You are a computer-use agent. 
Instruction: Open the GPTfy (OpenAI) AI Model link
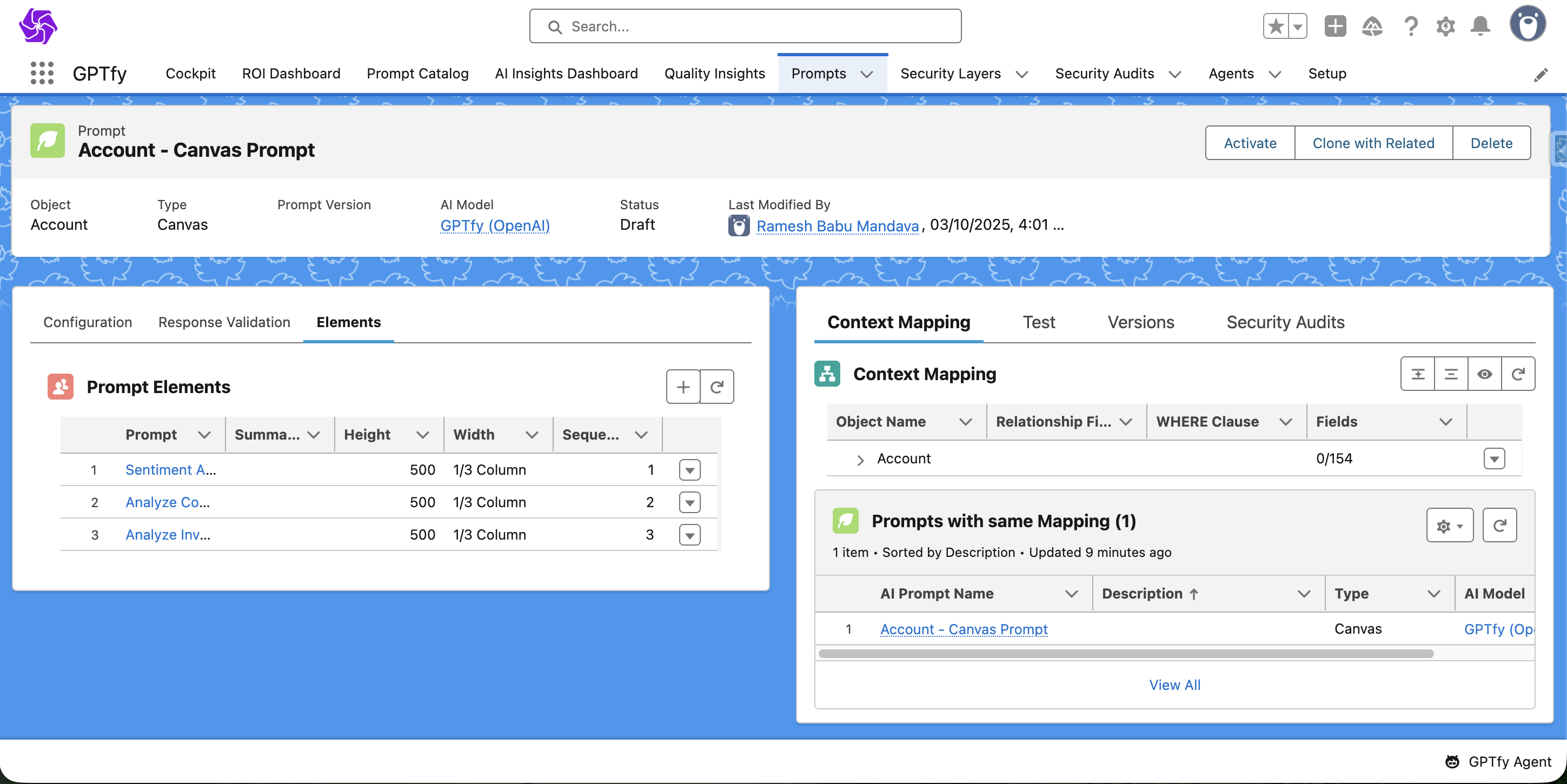tap(495, 225)
